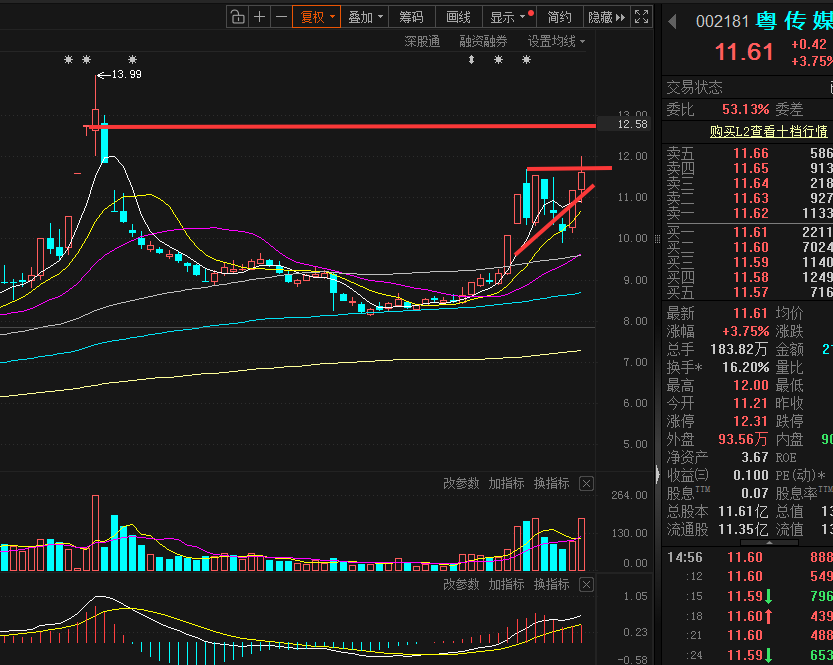This screenshot has height=665, width=833.
Task: Click the 13.99 peak price label
Action: [126, 74]
